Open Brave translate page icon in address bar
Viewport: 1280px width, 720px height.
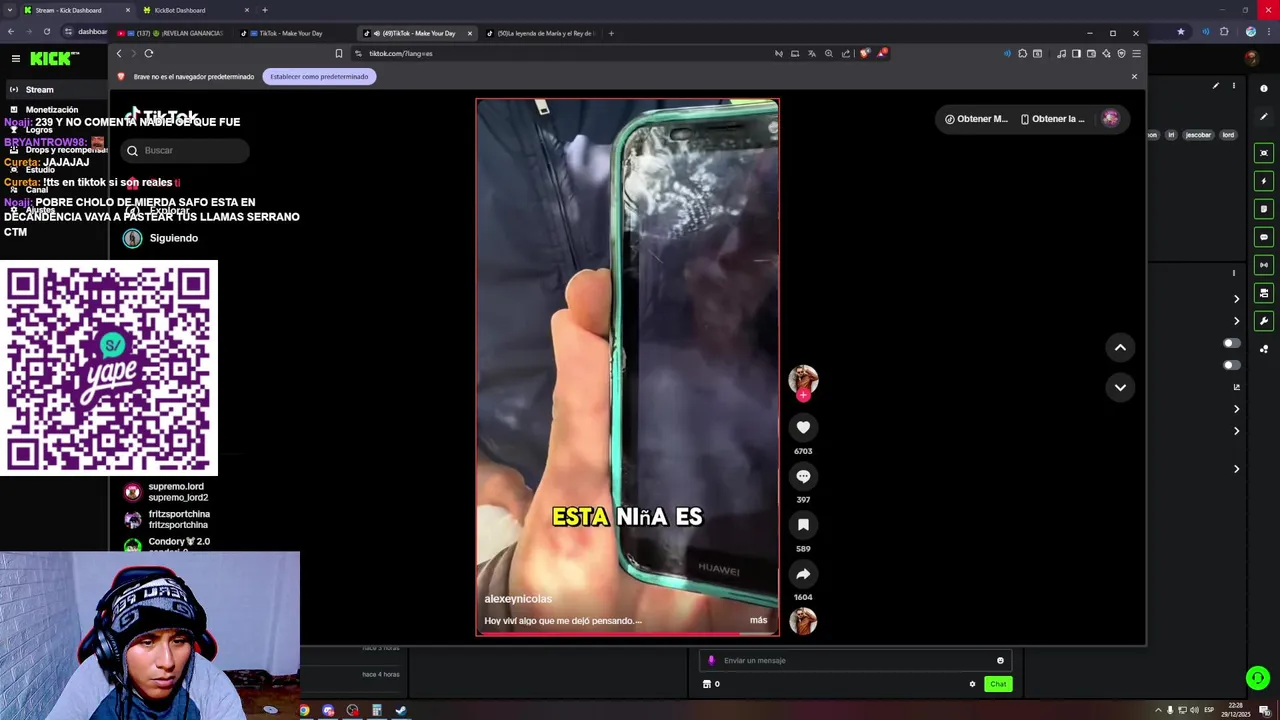(x=812, y=53)
